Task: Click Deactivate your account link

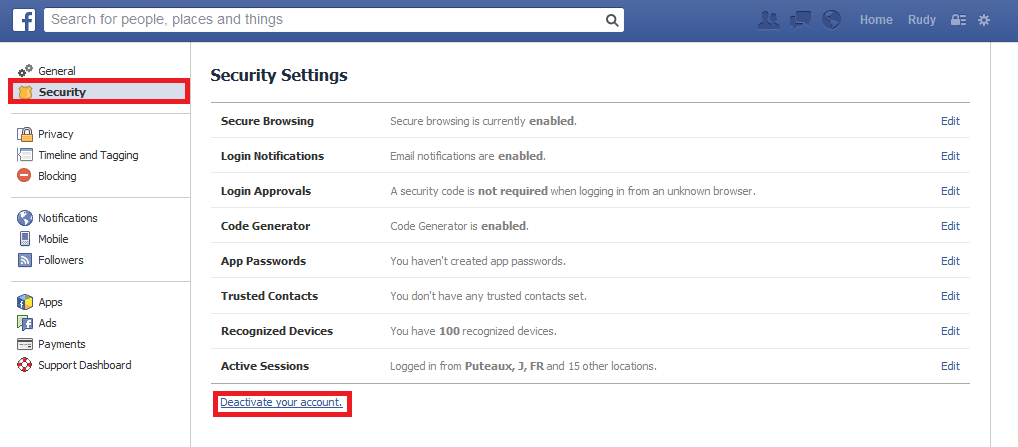Action: pos(281,402)
